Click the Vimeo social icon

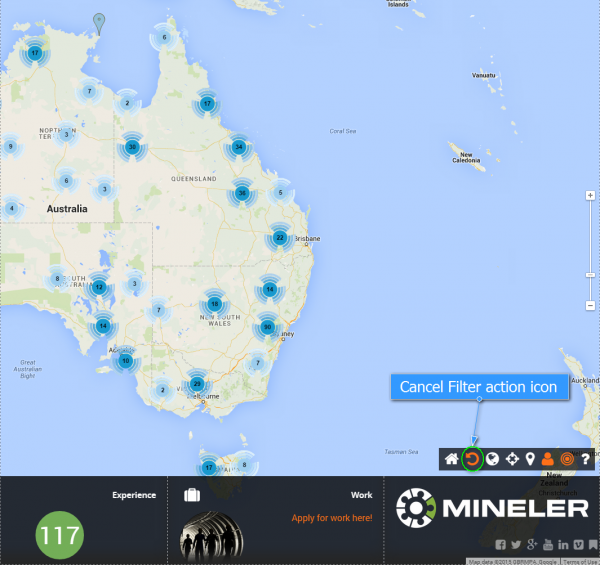pos(578,544)
